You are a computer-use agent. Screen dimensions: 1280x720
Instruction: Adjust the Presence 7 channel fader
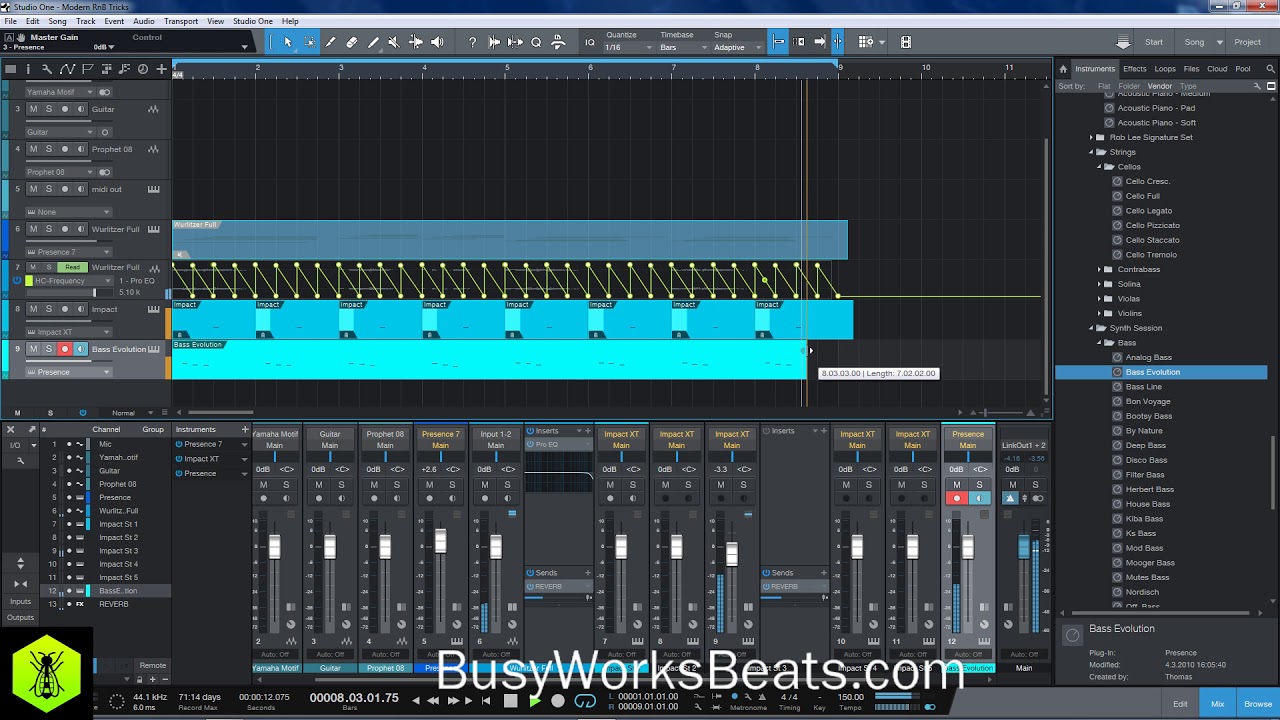[440, 541]
